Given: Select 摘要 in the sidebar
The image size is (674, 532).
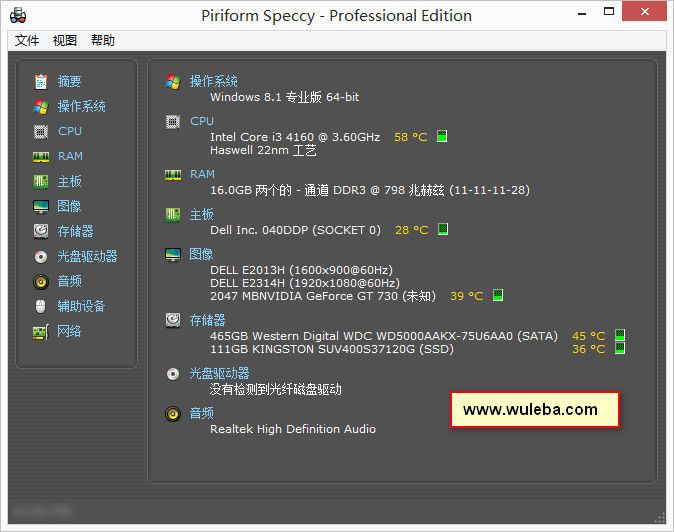Looking at the screenshot, I should point(69,82).
